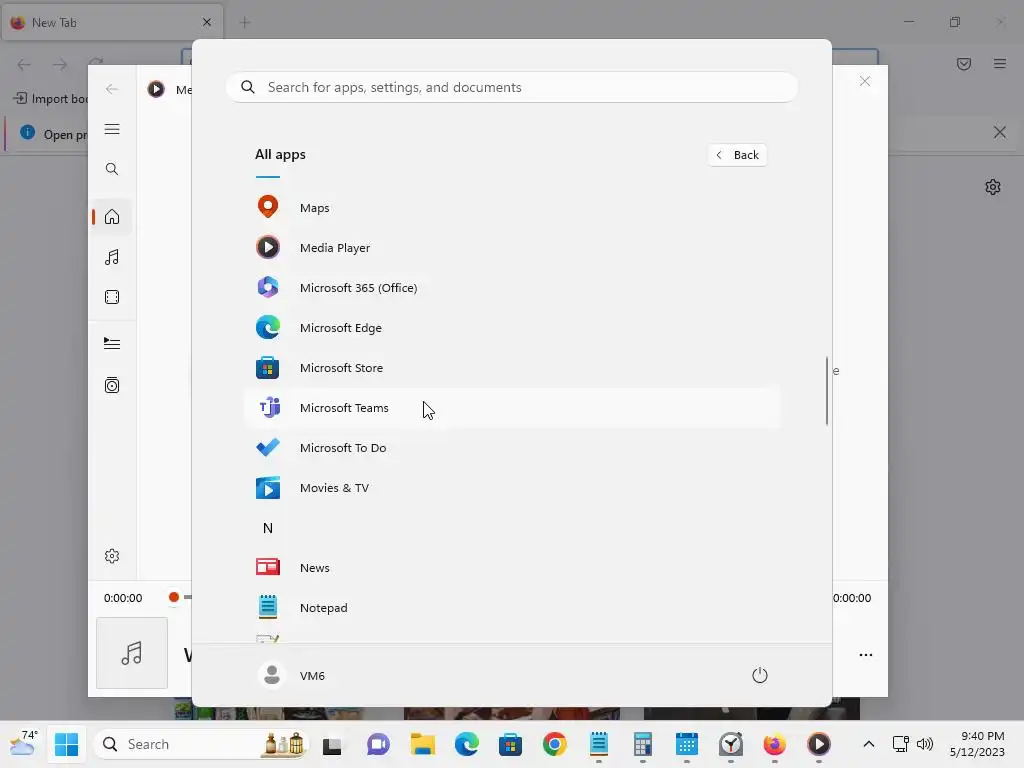Open Google Chrome from the taskbar
This screenshot has width=1024, height=768.
[554, 744]
